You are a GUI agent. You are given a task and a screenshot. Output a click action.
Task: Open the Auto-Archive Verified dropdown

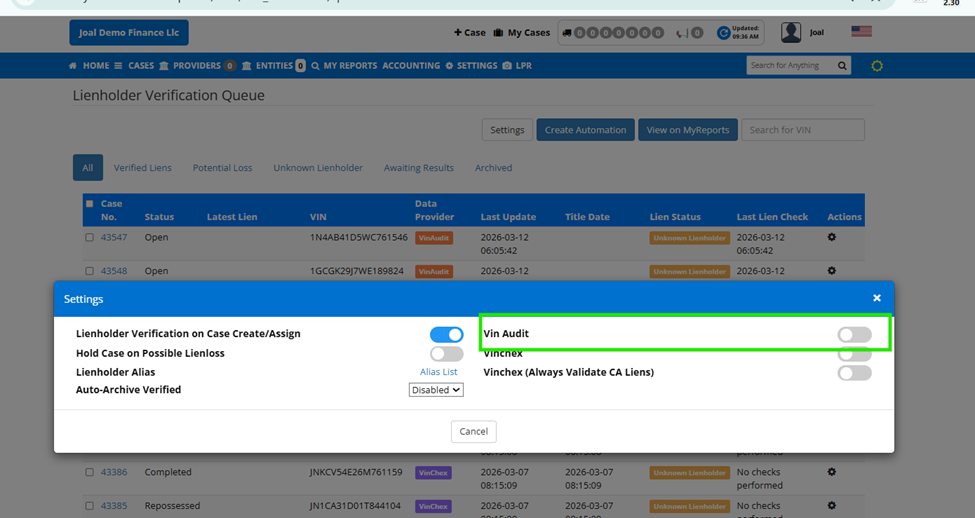(436, 390)
